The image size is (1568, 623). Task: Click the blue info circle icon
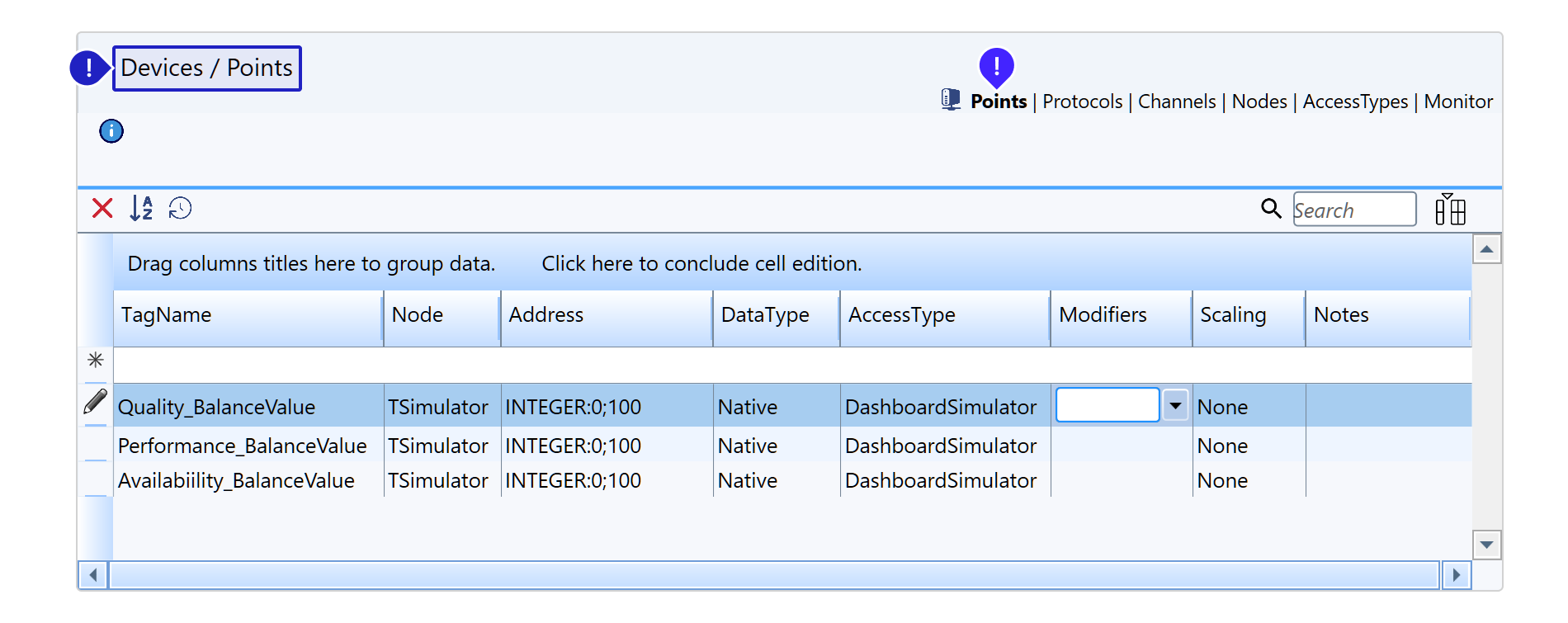click(111, 131)
